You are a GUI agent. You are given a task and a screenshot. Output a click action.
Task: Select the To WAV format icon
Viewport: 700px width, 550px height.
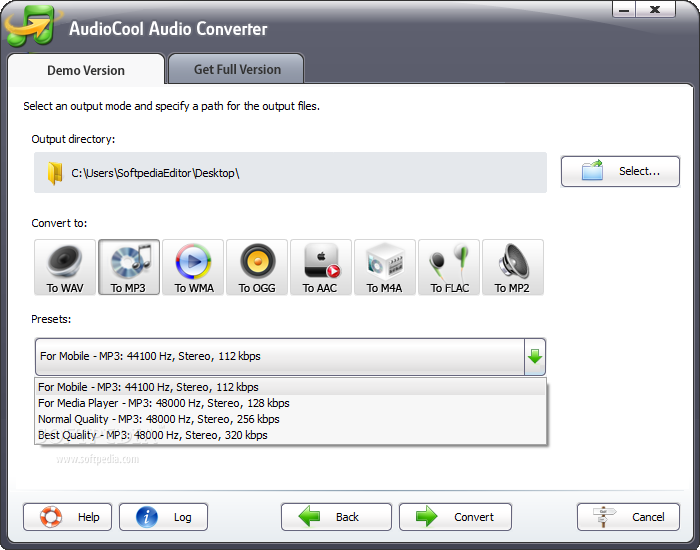click(65, 267)
